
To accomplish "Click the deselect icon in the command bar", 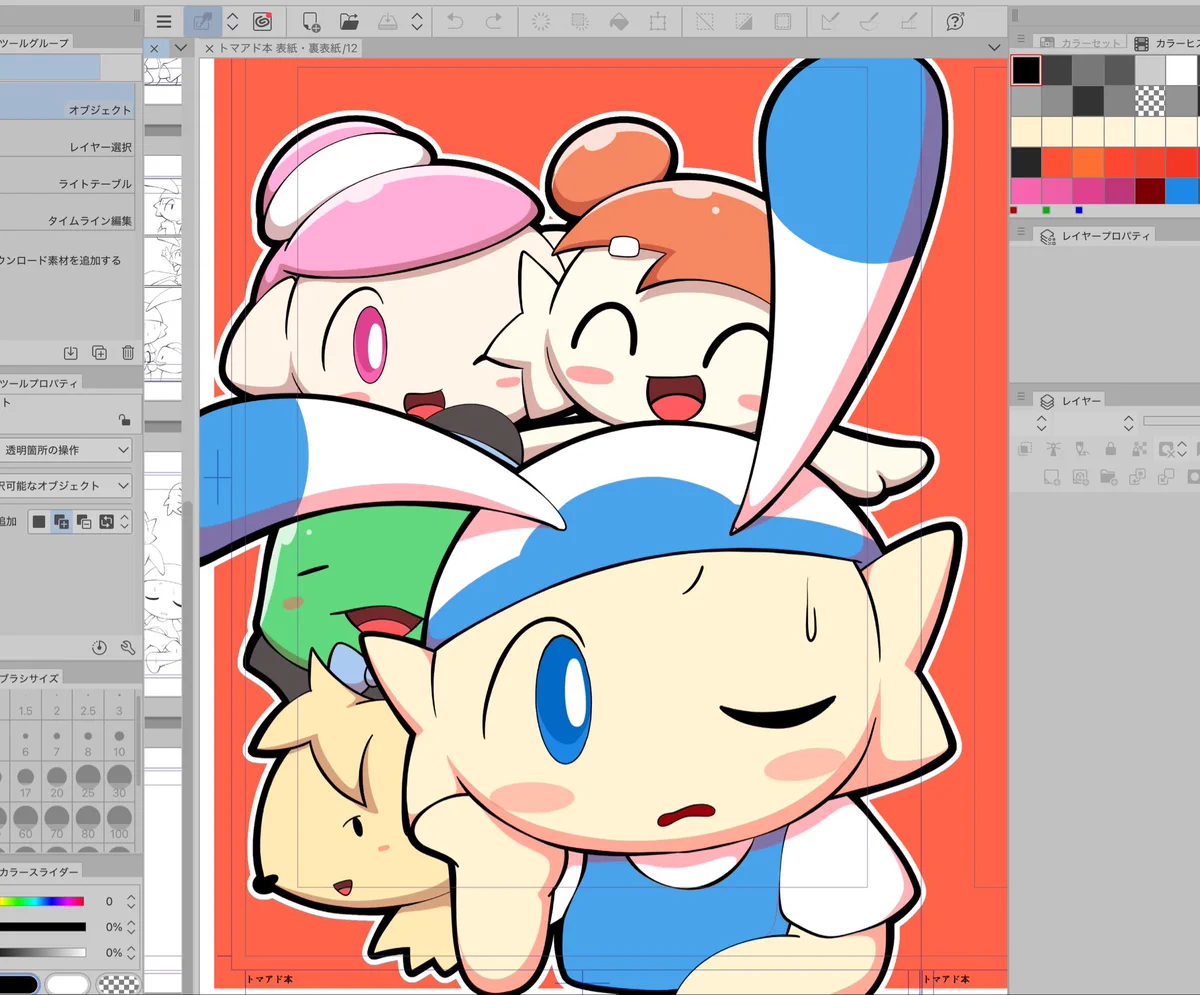I will pos(706,21).
